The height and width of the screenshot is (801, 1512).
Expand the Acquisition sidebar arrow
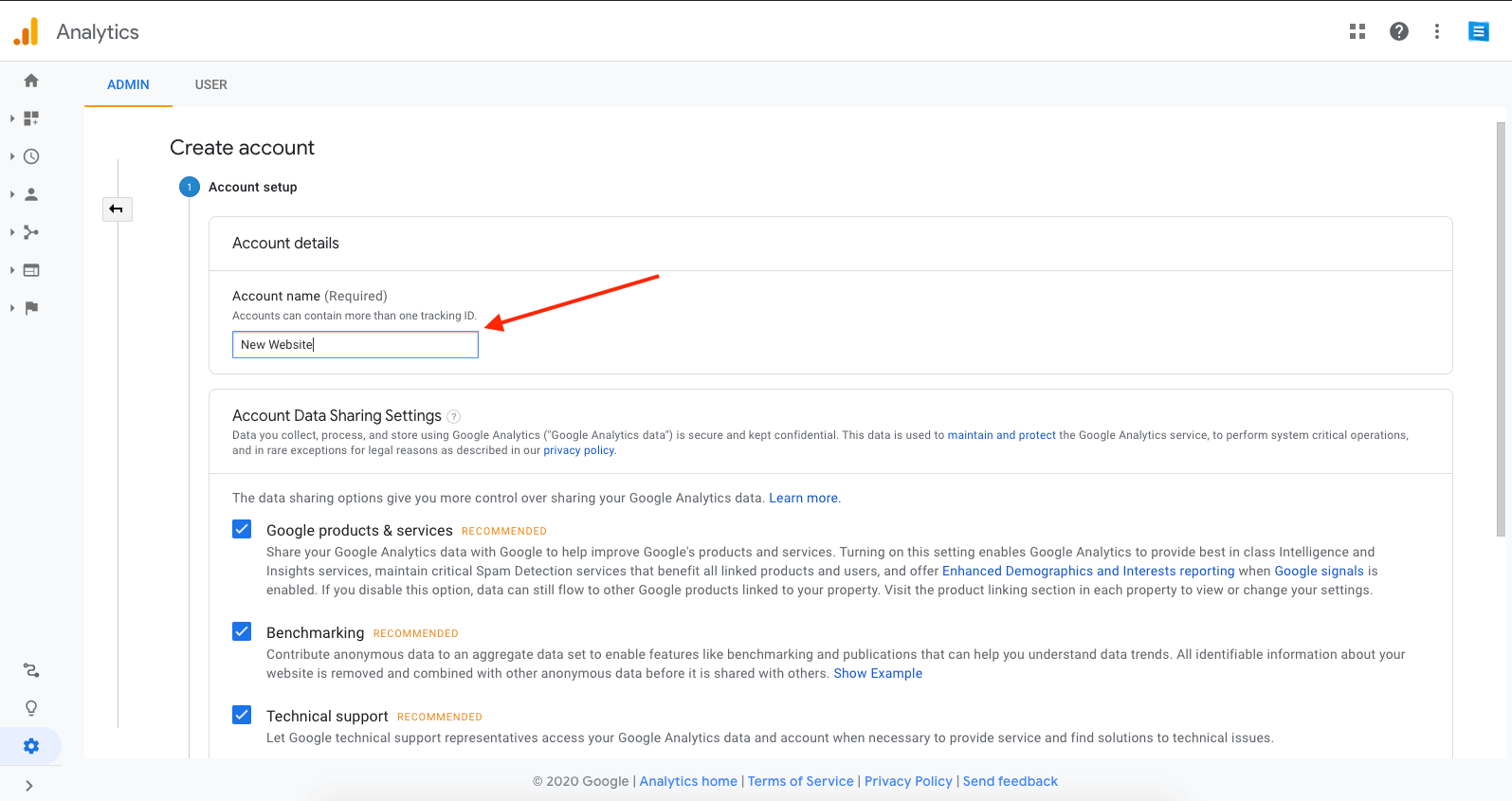click(12, 232)
